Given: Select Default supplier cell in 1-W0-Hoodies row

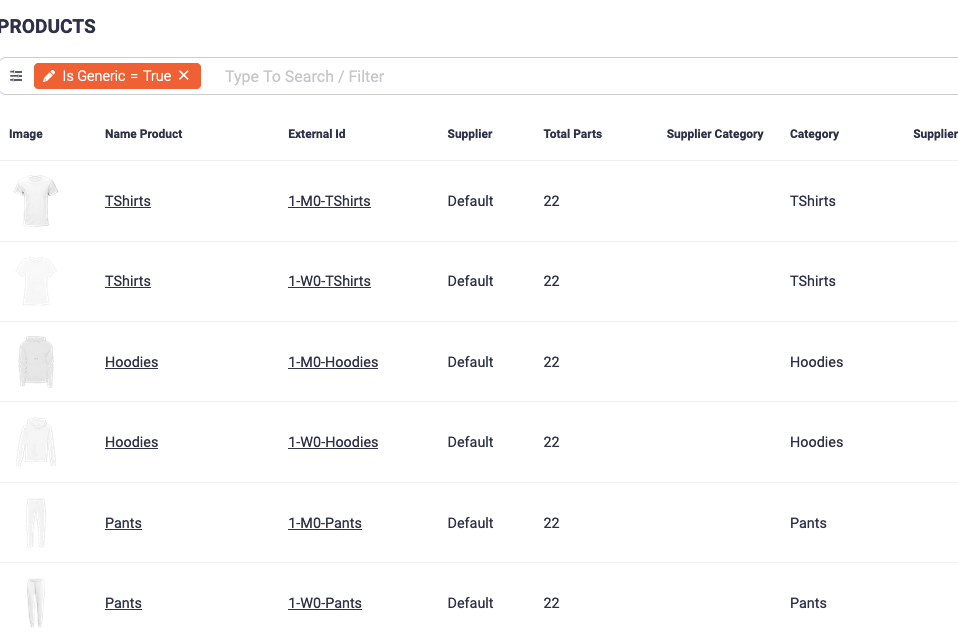Looking at the screenshot, I should pyautogui.click(x=470, y=442).
